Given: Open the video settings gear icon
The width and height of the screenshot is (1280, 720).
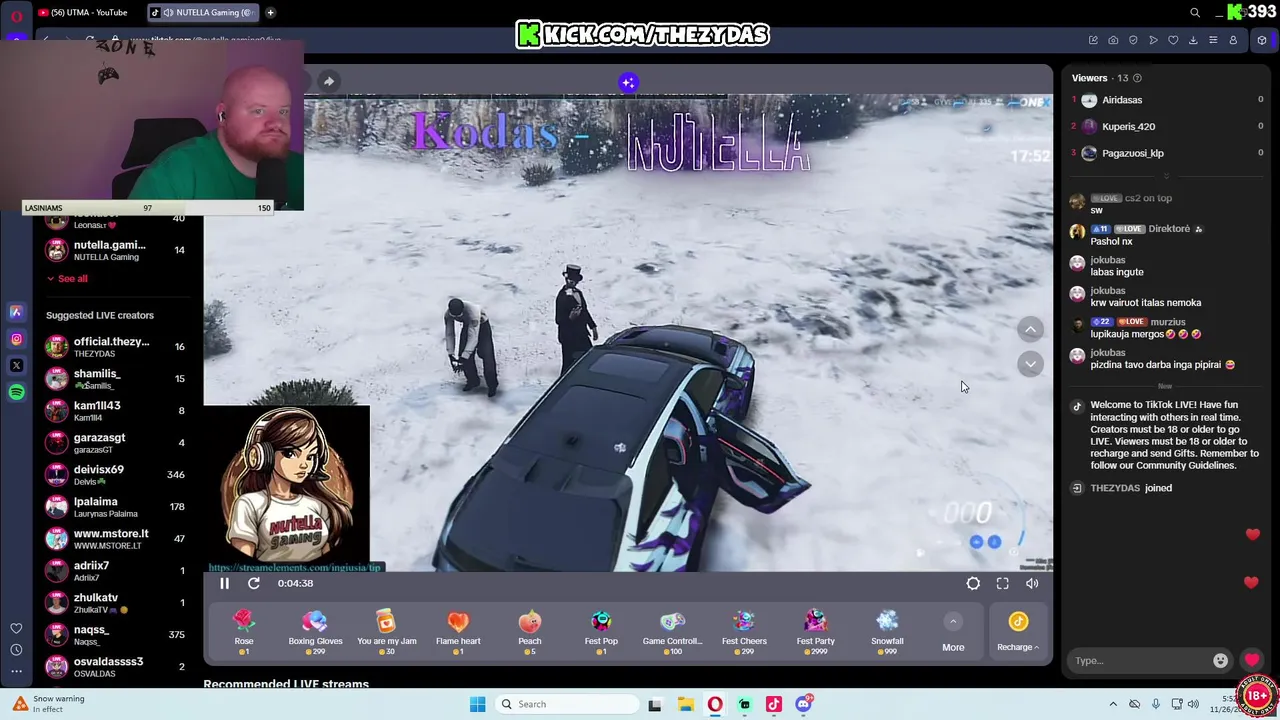Looking at the screenshot, I should tap(973, 583).
